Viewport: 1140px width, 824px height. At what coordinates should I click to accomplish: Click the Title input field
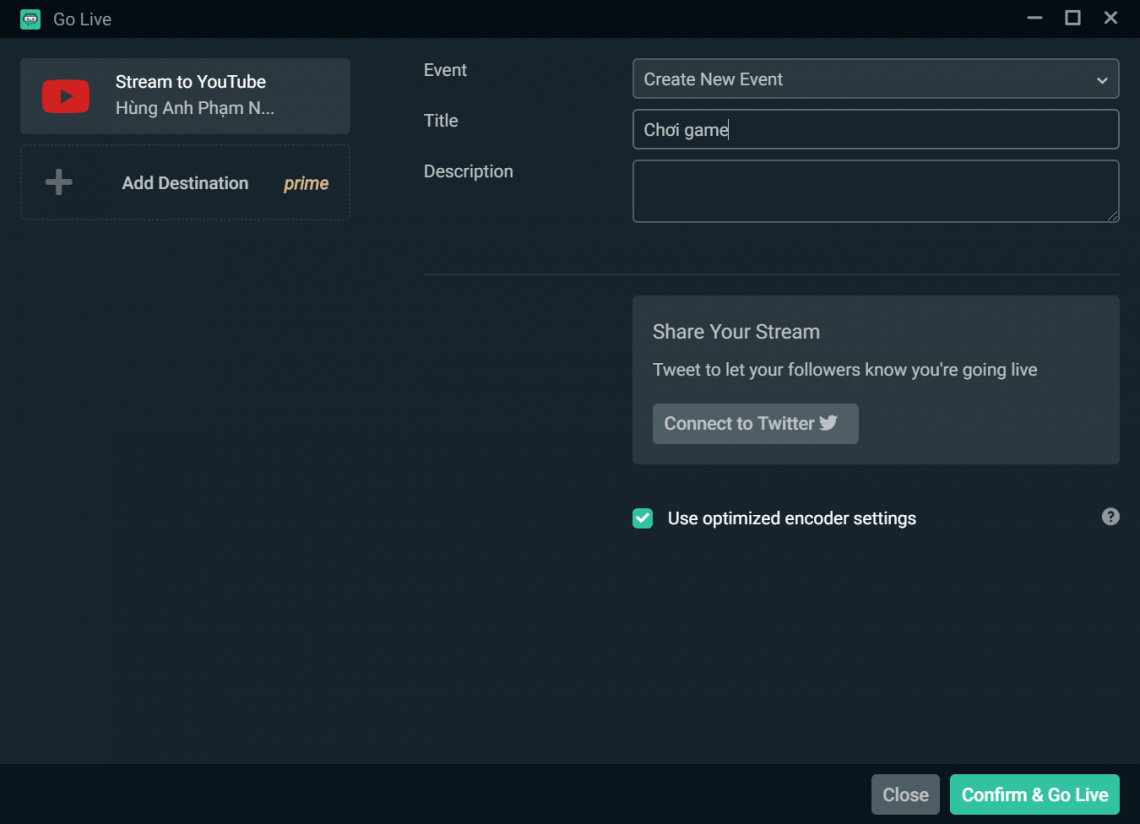coord(875,129)
